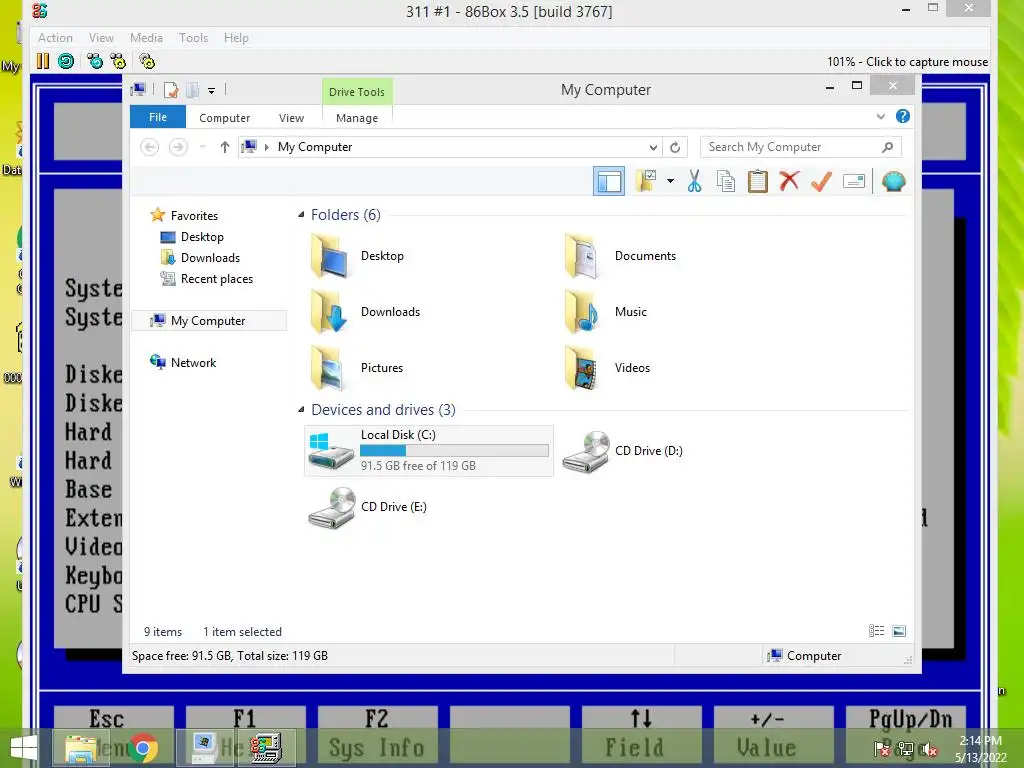Open 86Box settings gear icon
The width and height of the screenshot is (1024, 768).
point(147,61)
